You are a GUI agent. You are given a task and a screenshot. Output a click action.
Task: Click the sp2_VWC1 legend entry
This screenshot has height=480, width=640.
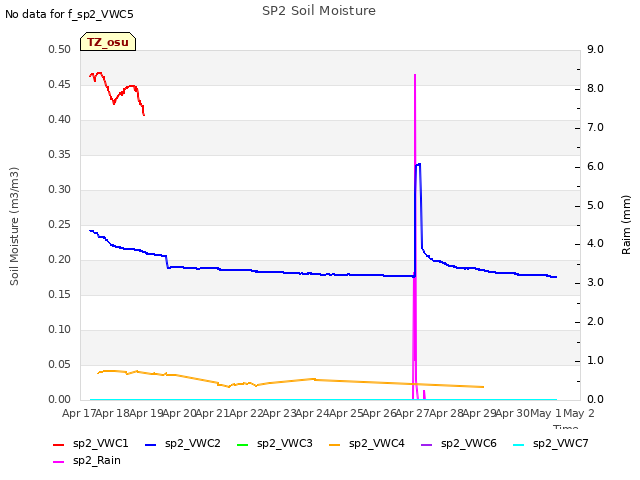[x=91, y=443]
